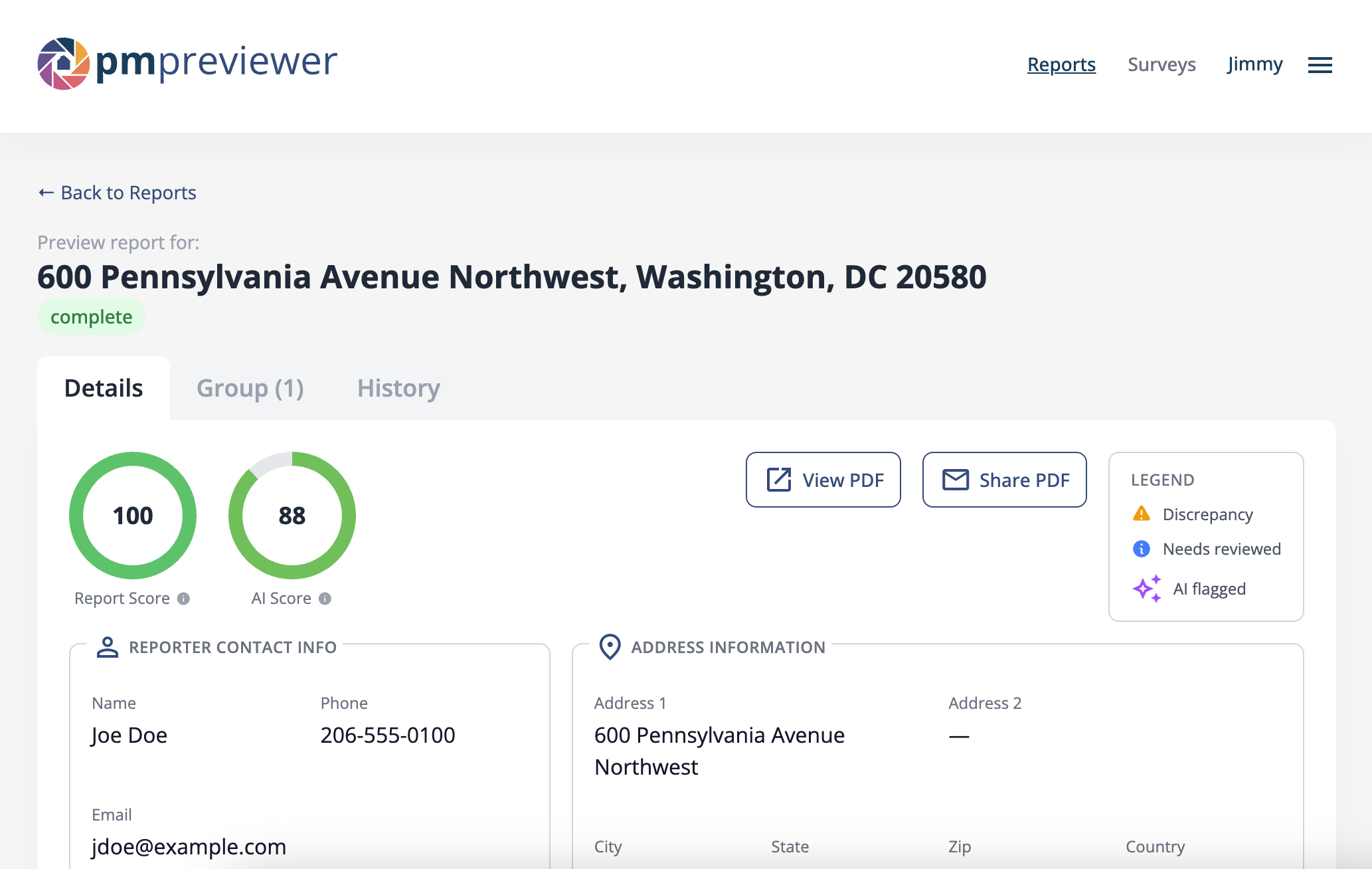Go back to Reports list
Viewport: 1372px width, 869px height.
click(117, 193)
